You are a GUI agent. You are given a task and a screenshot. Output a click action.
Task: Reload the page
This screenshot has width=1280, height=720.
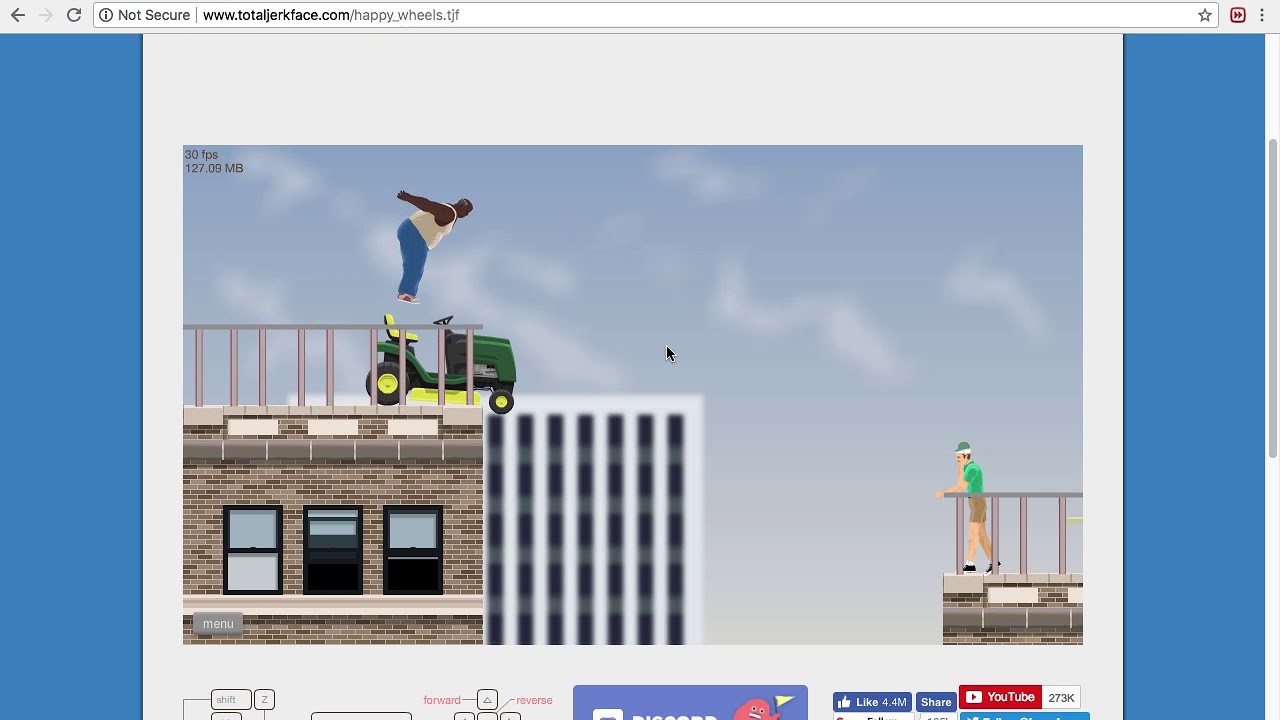tap(73, 15)
